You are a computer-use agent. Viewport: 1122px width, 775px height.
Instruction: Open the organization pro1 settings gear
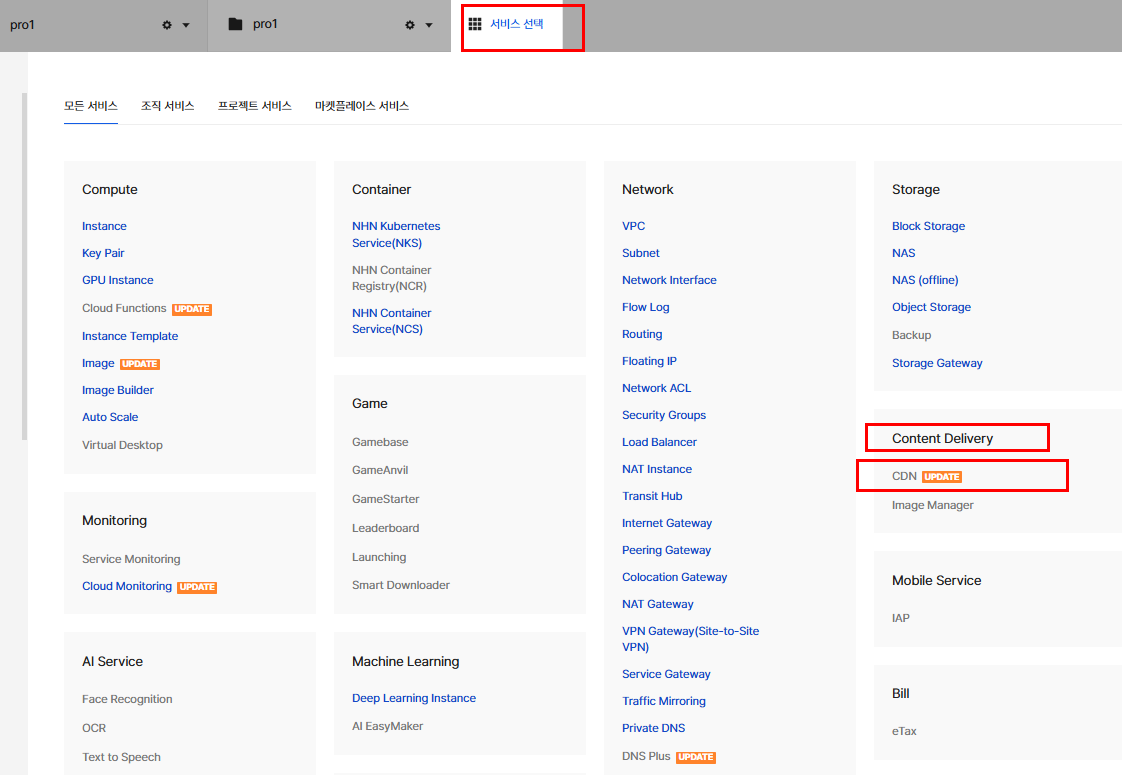pos(167,25)
